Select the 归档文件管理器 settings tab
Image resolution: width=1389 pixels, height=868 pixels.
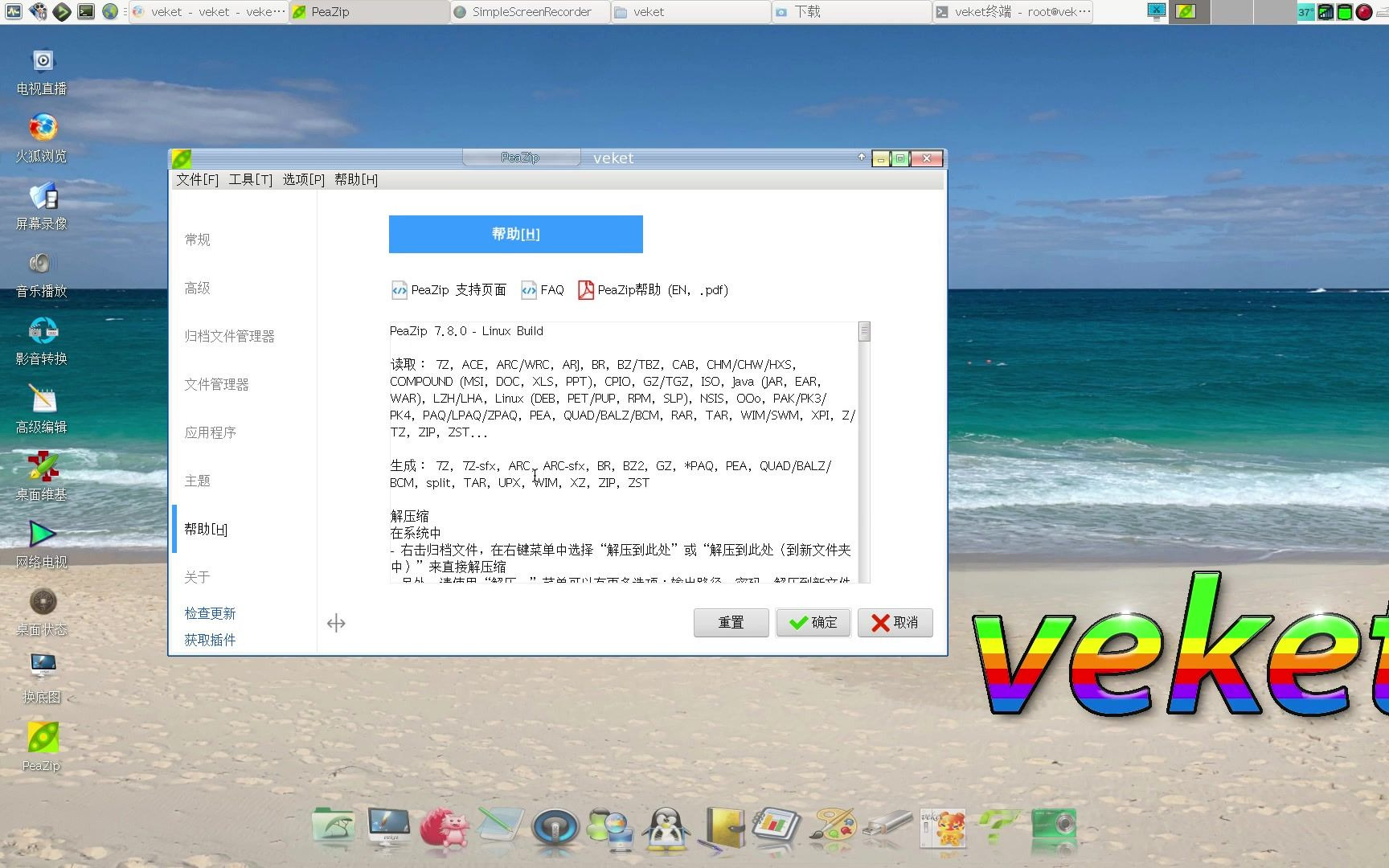pyautogui.click(x=230, y=336)
